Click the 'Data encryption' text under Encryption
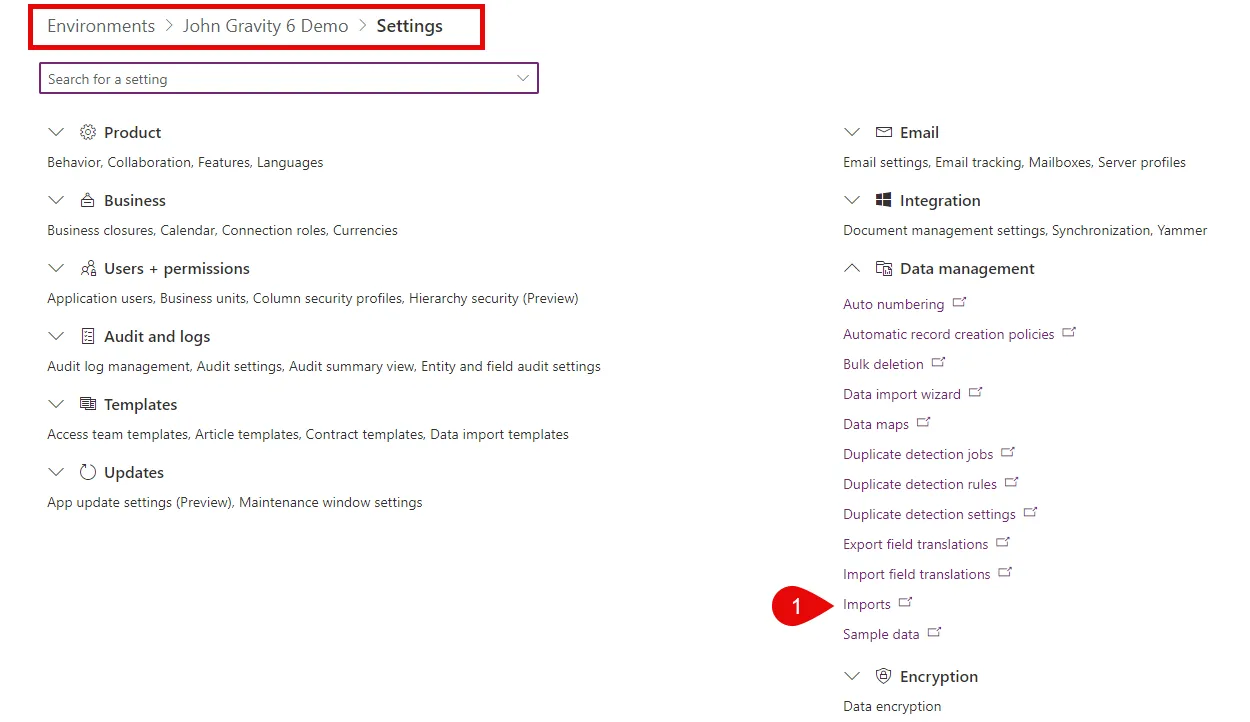 (x=892, y=706)
